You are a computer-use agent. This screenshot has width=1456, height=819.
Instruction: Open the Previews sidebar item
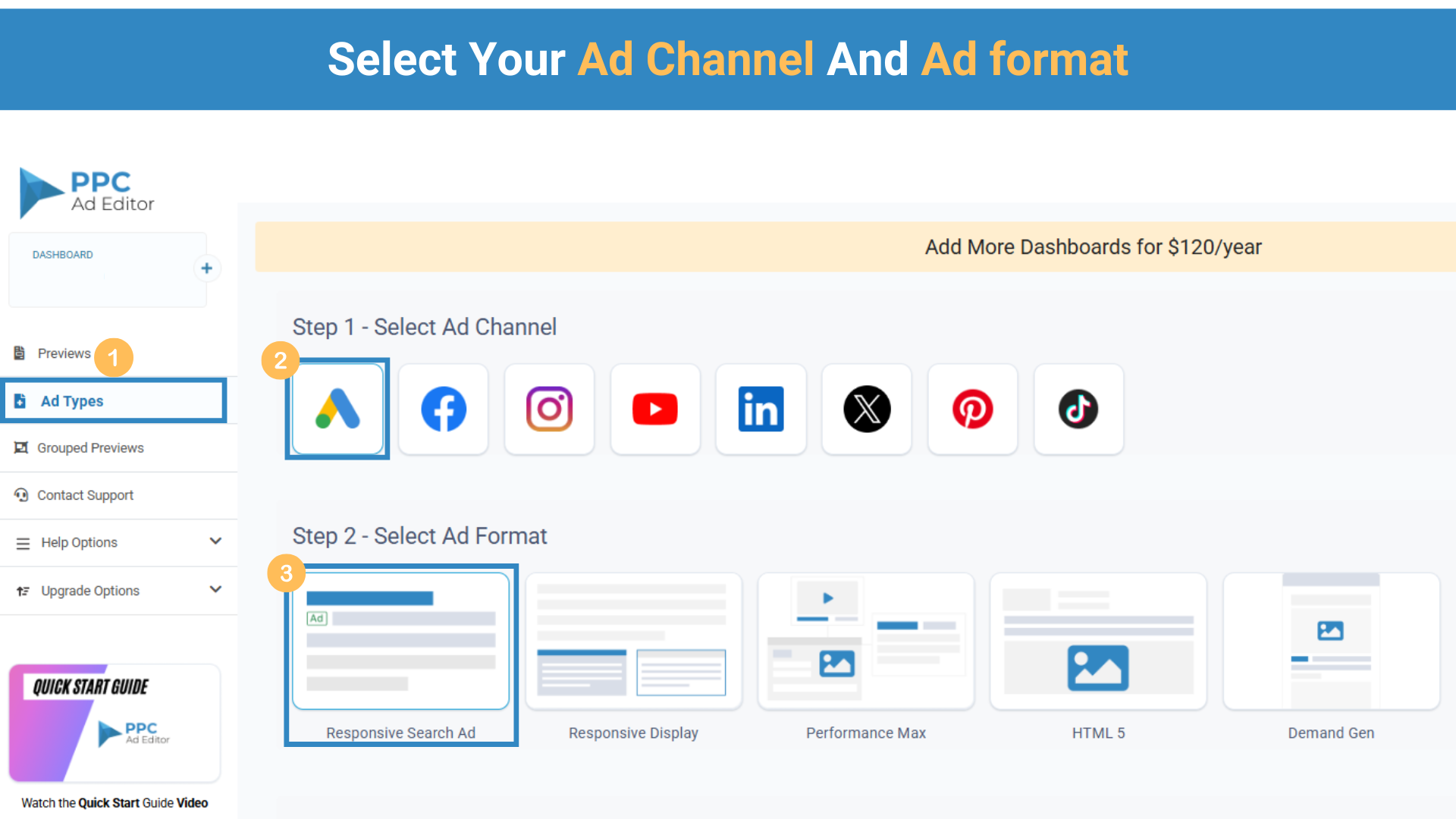coord(64,353)
